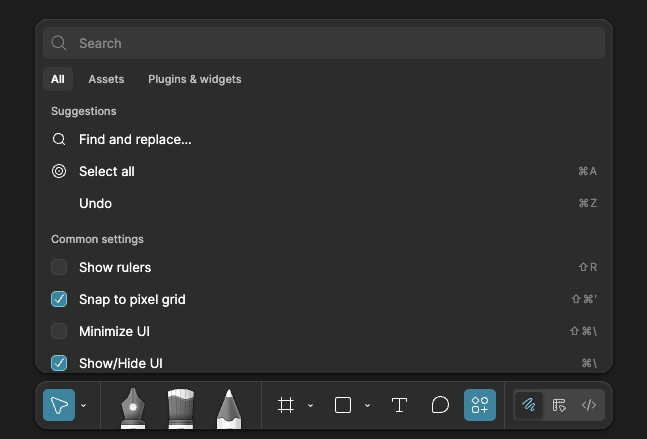Uncheck Snap to pixel grid

pyautogui.click(x=59, y=299)
